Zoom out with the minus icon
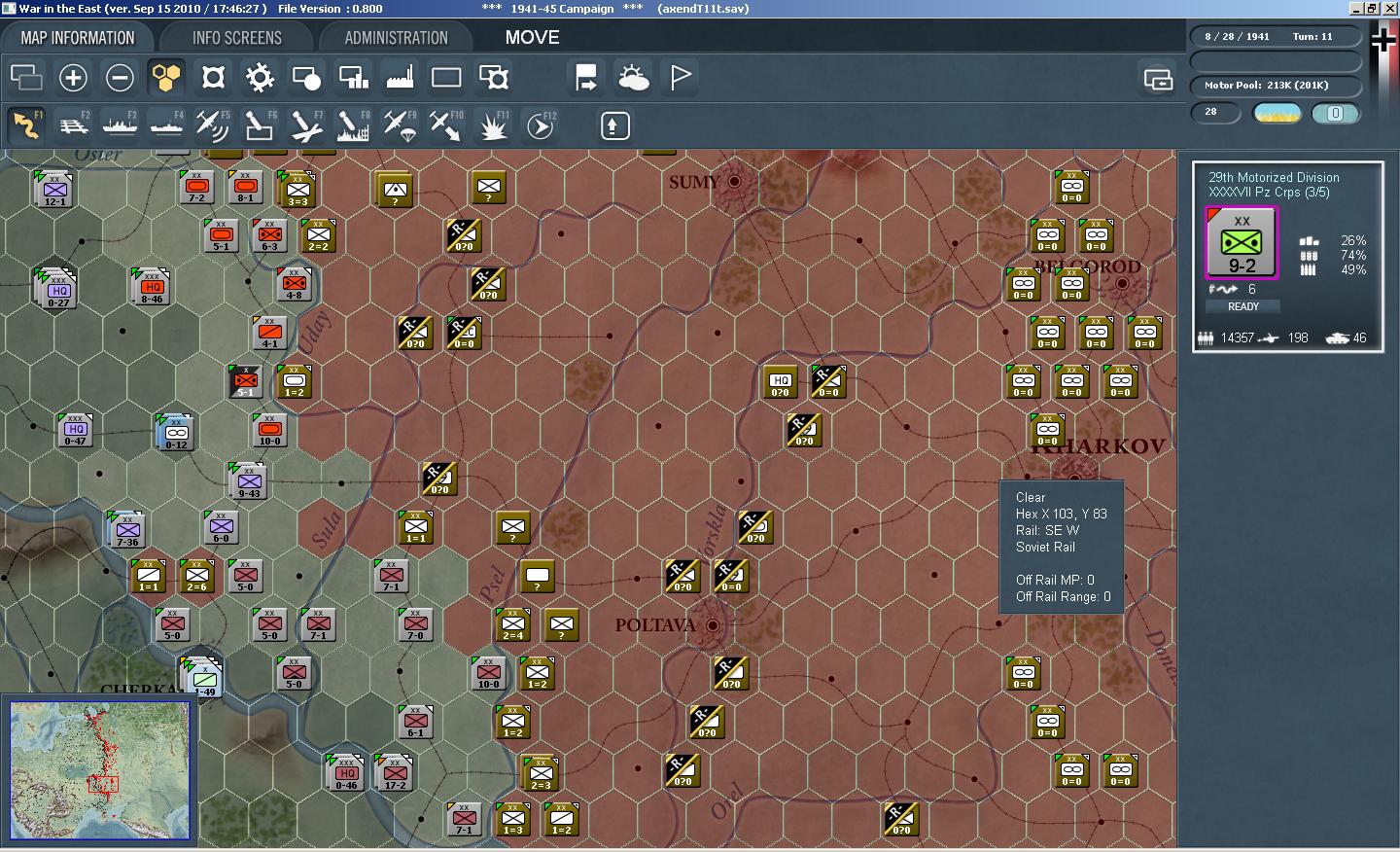 (x=120, y=78)
